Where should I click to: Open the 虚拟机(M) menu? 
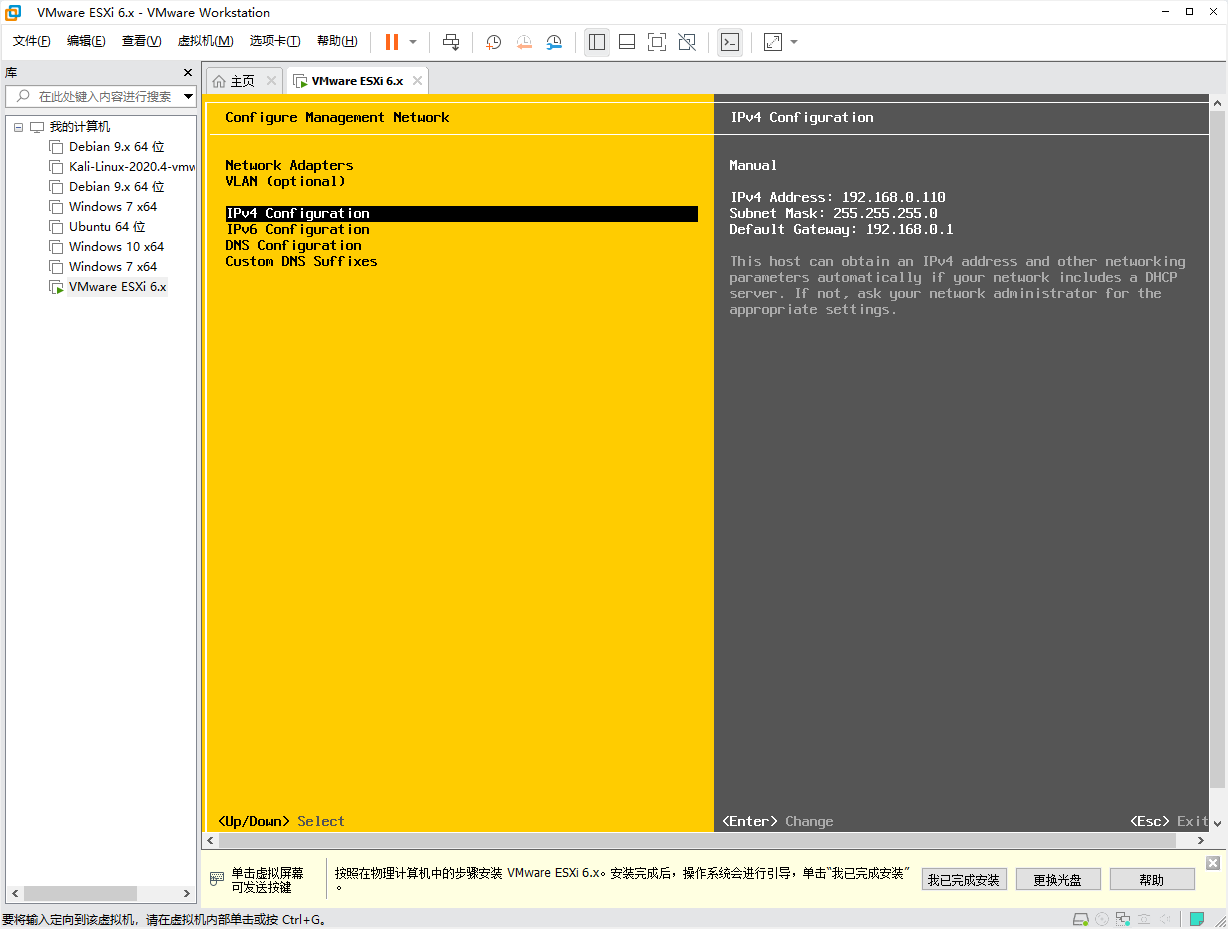tap(205, 41)
